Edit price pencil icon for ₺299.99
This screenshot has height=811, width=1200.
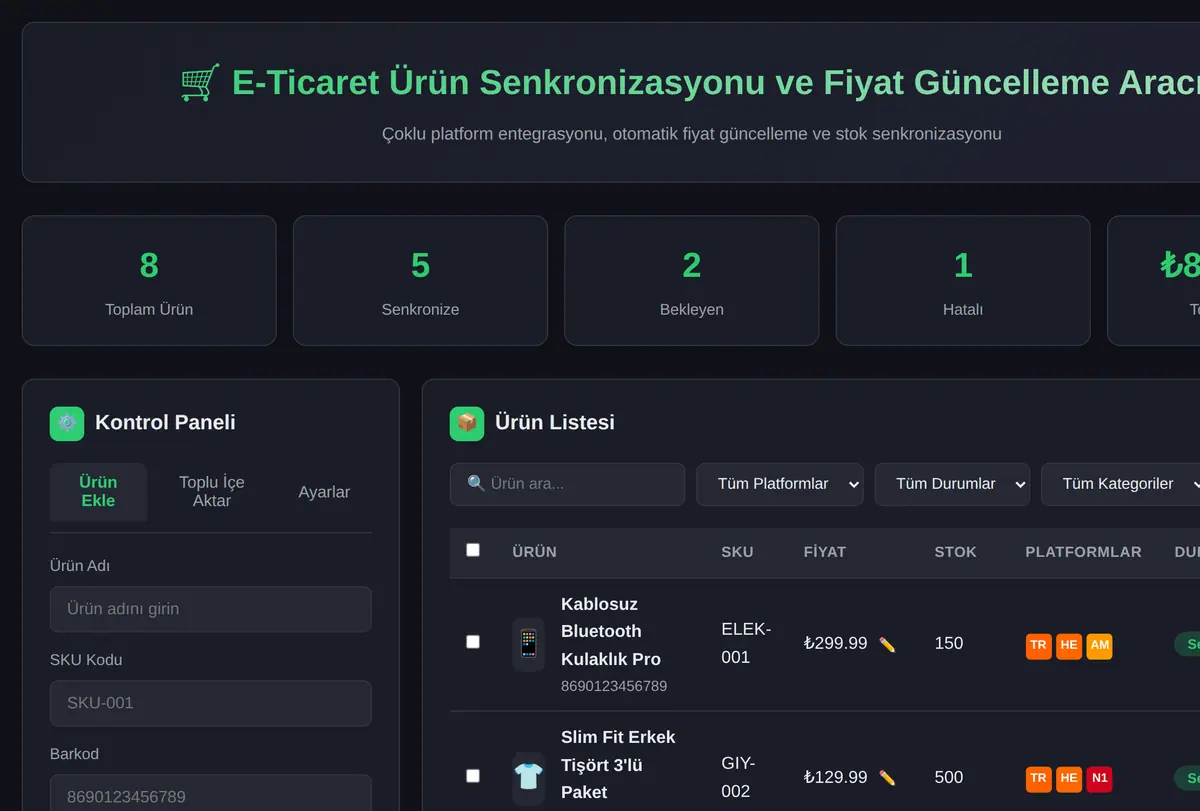click(x=887, y=644)
